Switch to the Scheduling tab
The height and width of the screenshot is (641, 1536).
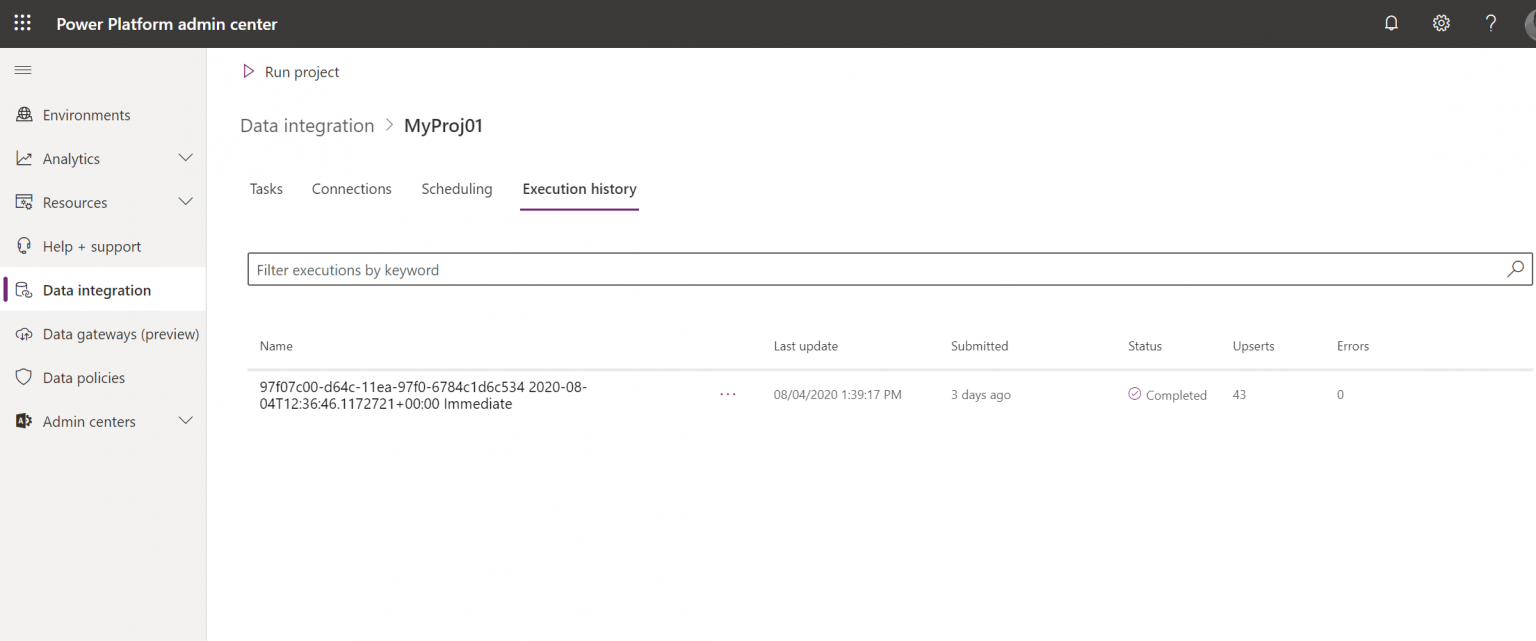click(456, 188)
